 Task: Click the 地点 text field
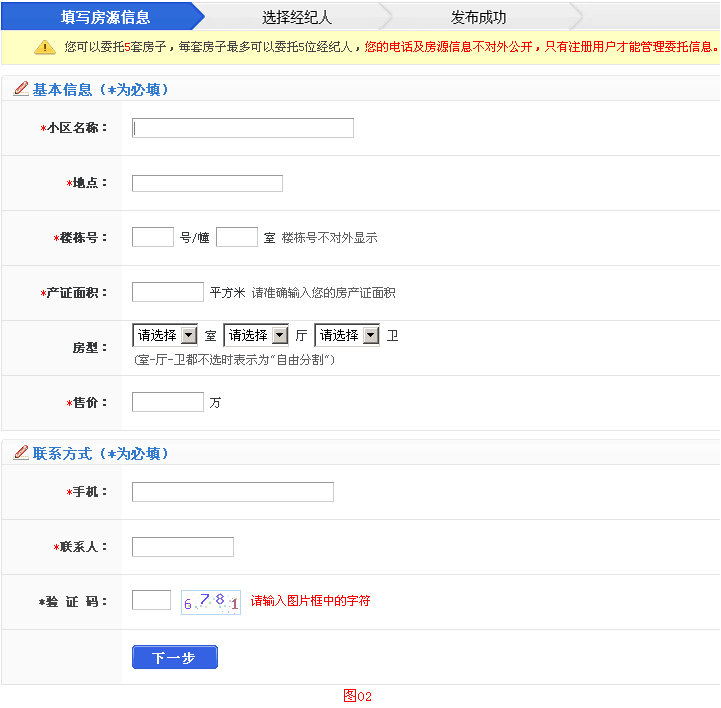(207, 183)
